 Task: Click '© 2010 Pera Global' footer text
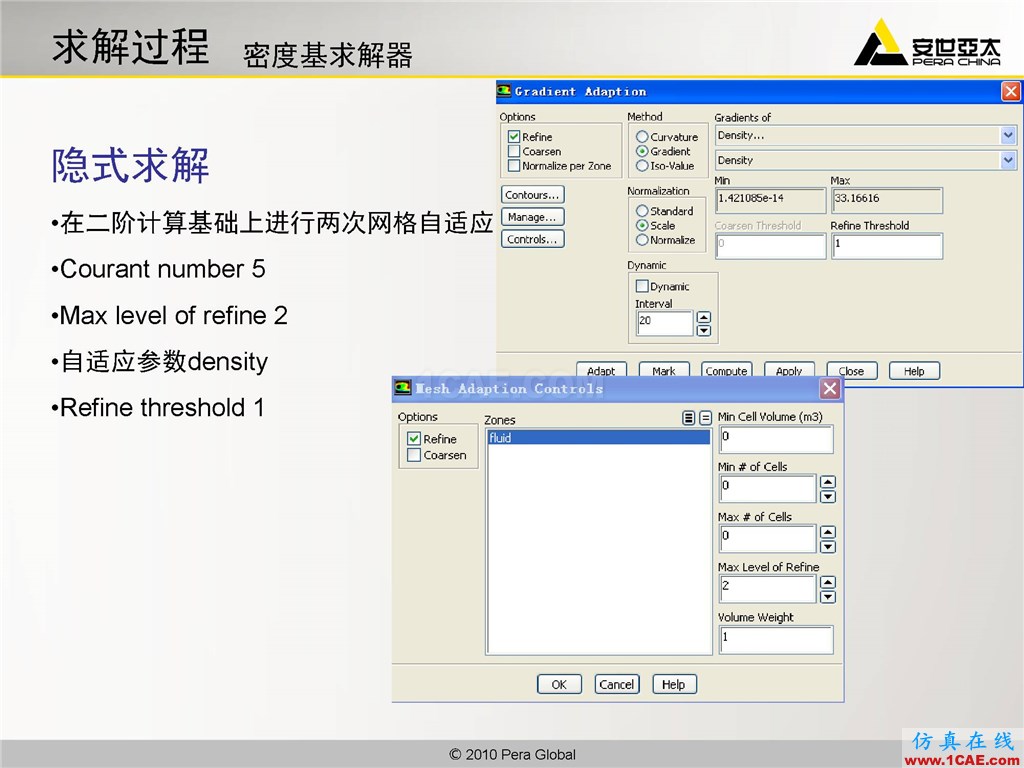point(513,754)
